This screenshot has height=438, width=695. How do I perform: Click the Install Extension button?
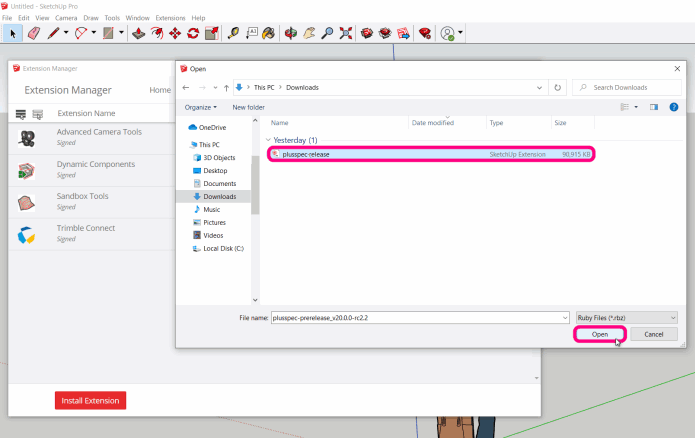click(x=90, y=400)
